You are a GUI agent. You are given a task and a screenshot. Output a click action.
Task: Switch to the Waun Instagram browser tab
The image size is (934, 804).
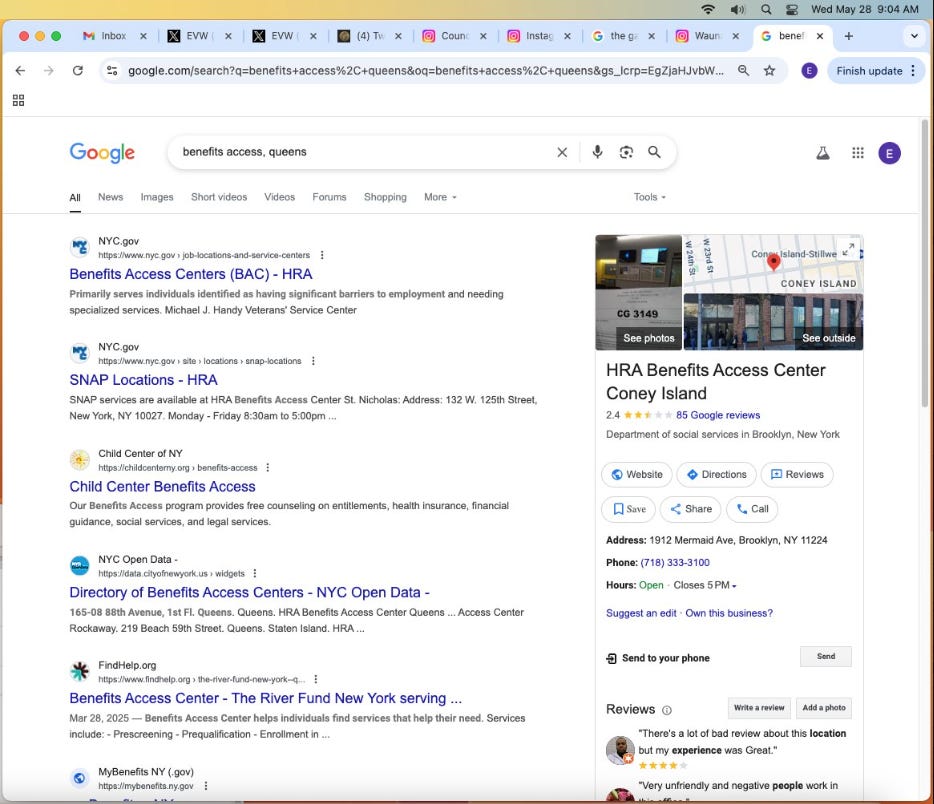point(706,36)
